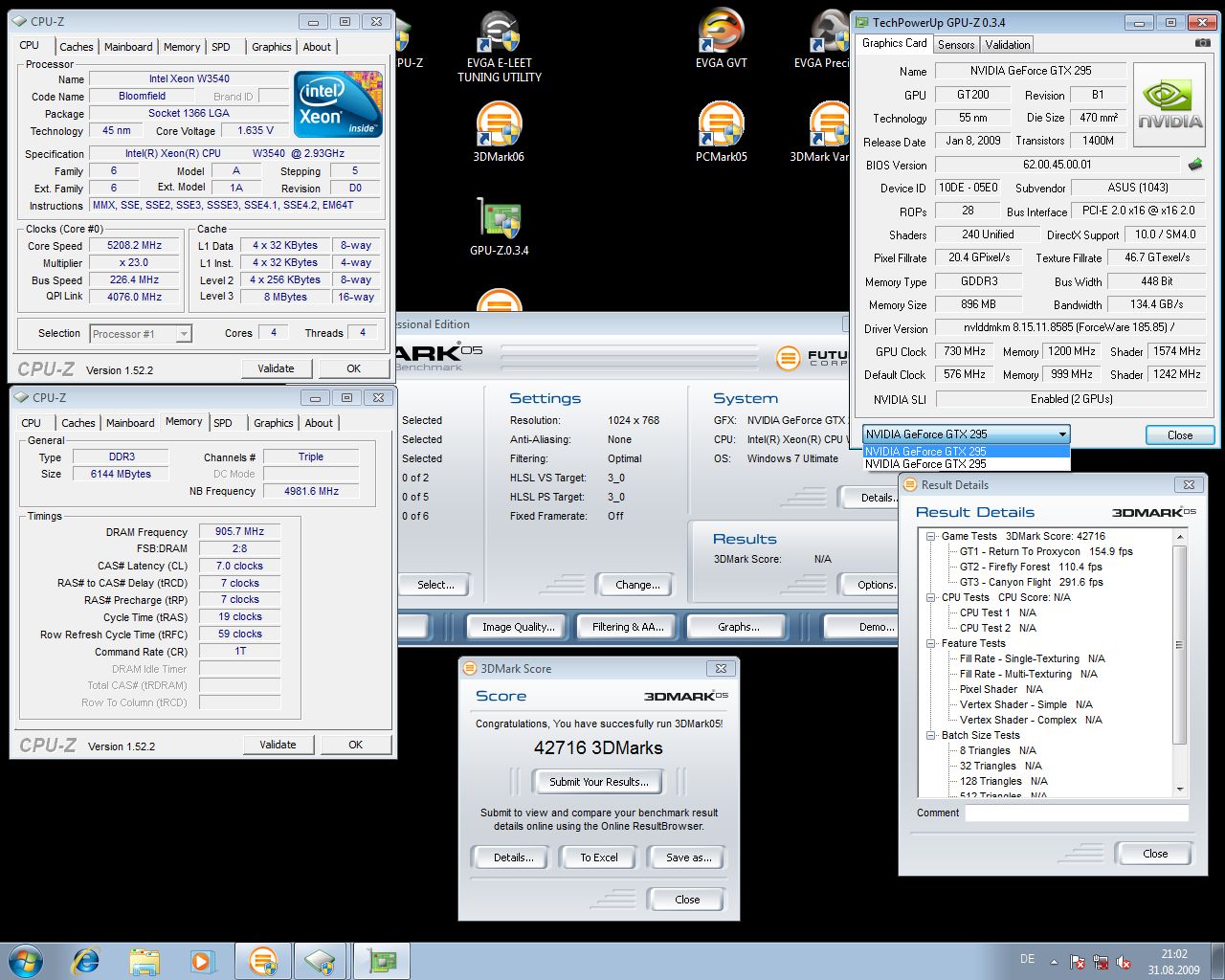Screen dimensions: 1225x980
Task: Click the DE language indicator in taskbar
Action: [x=1028, y=958]
